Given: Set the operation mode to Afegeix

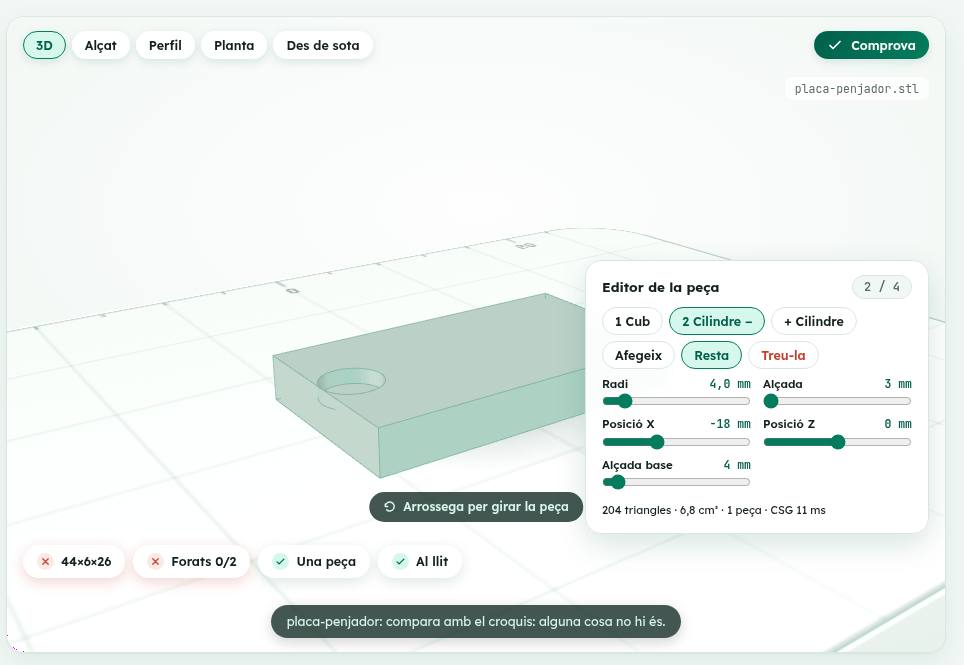Looking at the screenshot, I should point(638,355).
